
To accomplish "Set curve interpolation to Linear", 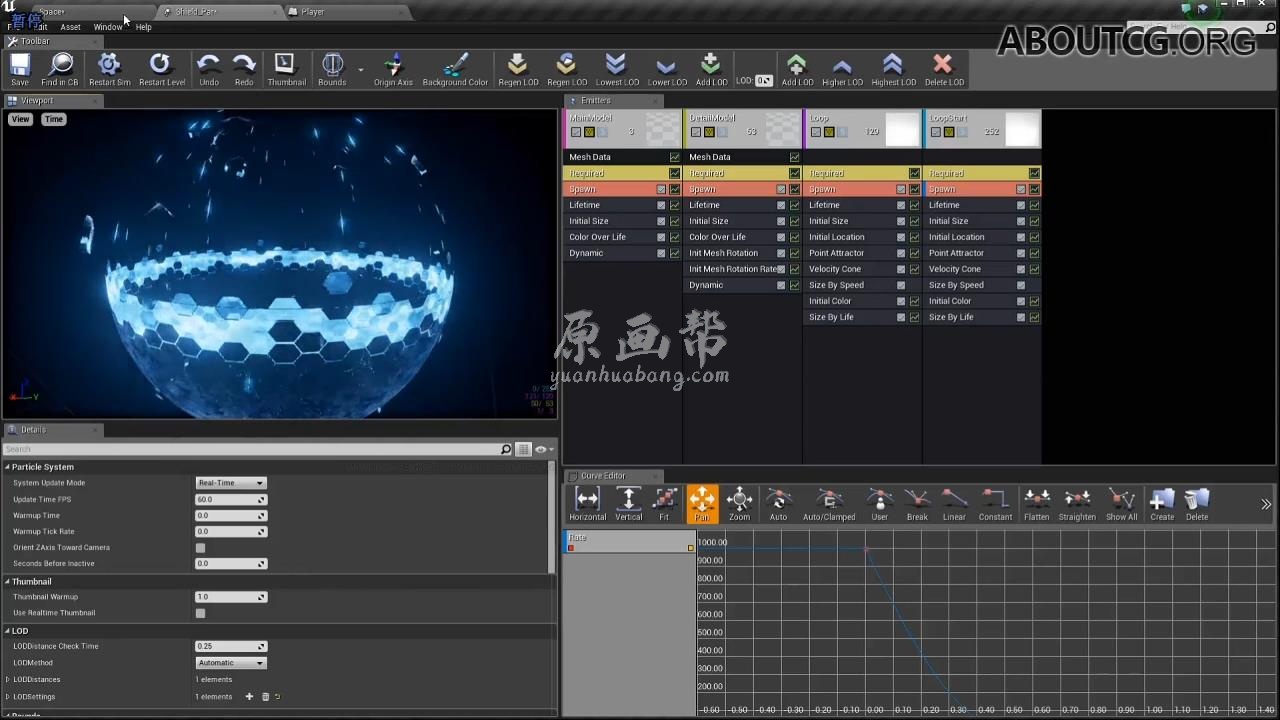I will pyautogui.click(x=954, y=504).
